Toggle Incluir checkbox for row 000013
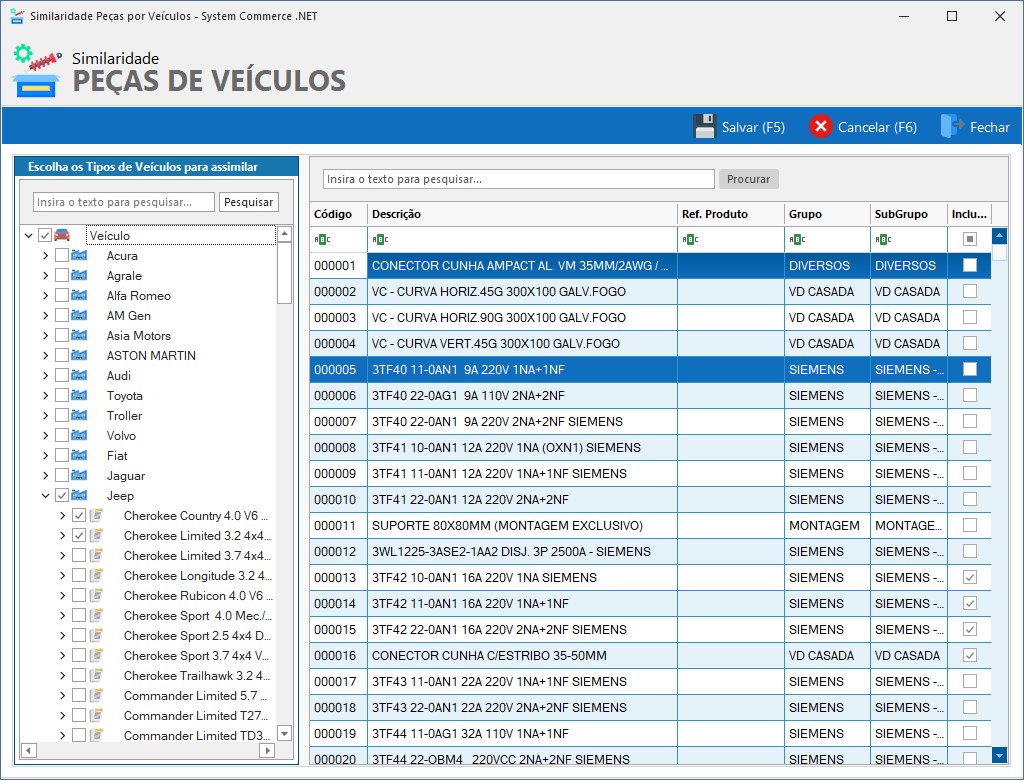 969,578
